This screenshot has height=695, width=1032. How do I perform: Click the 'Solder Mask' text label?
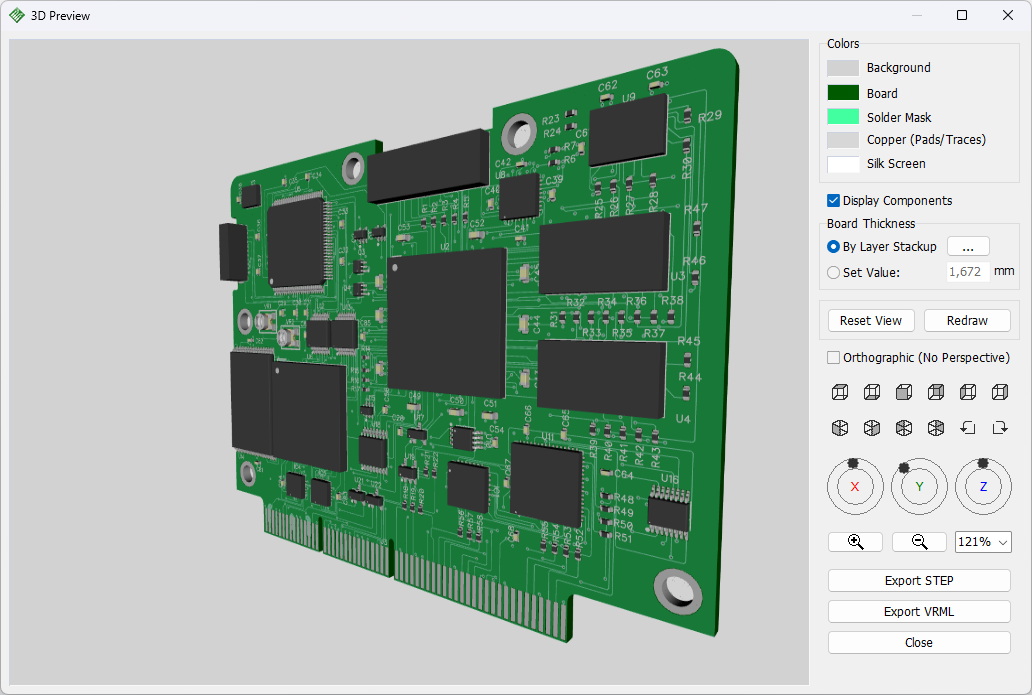click(x=898, y=117)
